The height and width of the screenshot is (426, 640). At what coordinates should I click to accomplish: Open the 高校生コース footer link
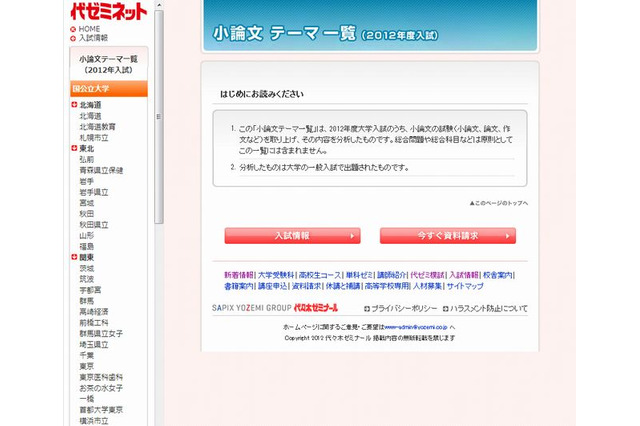[320, 275]
